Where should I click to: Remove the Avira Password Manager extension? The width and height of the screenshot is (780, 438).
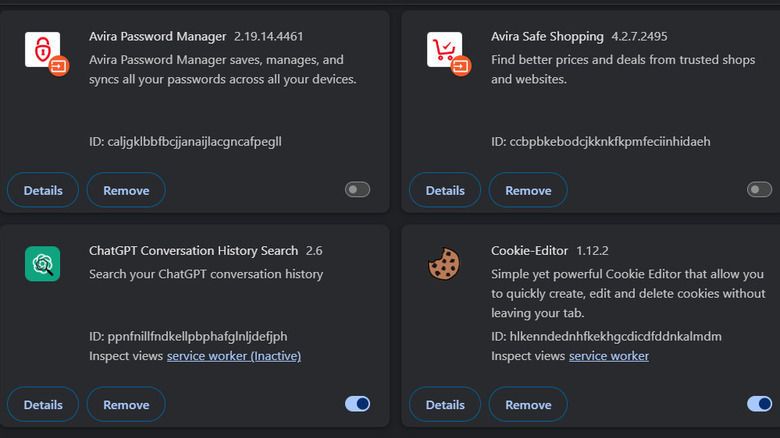pos(126,190)
